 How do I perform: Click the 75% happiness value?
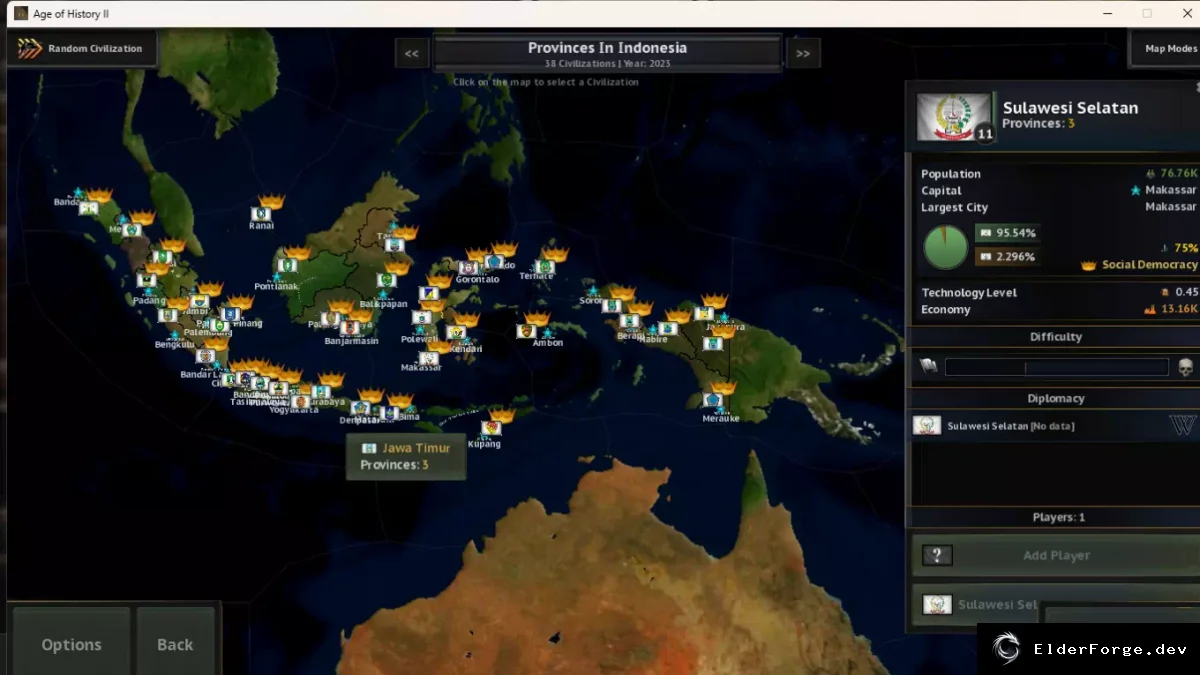[1186, 248]
